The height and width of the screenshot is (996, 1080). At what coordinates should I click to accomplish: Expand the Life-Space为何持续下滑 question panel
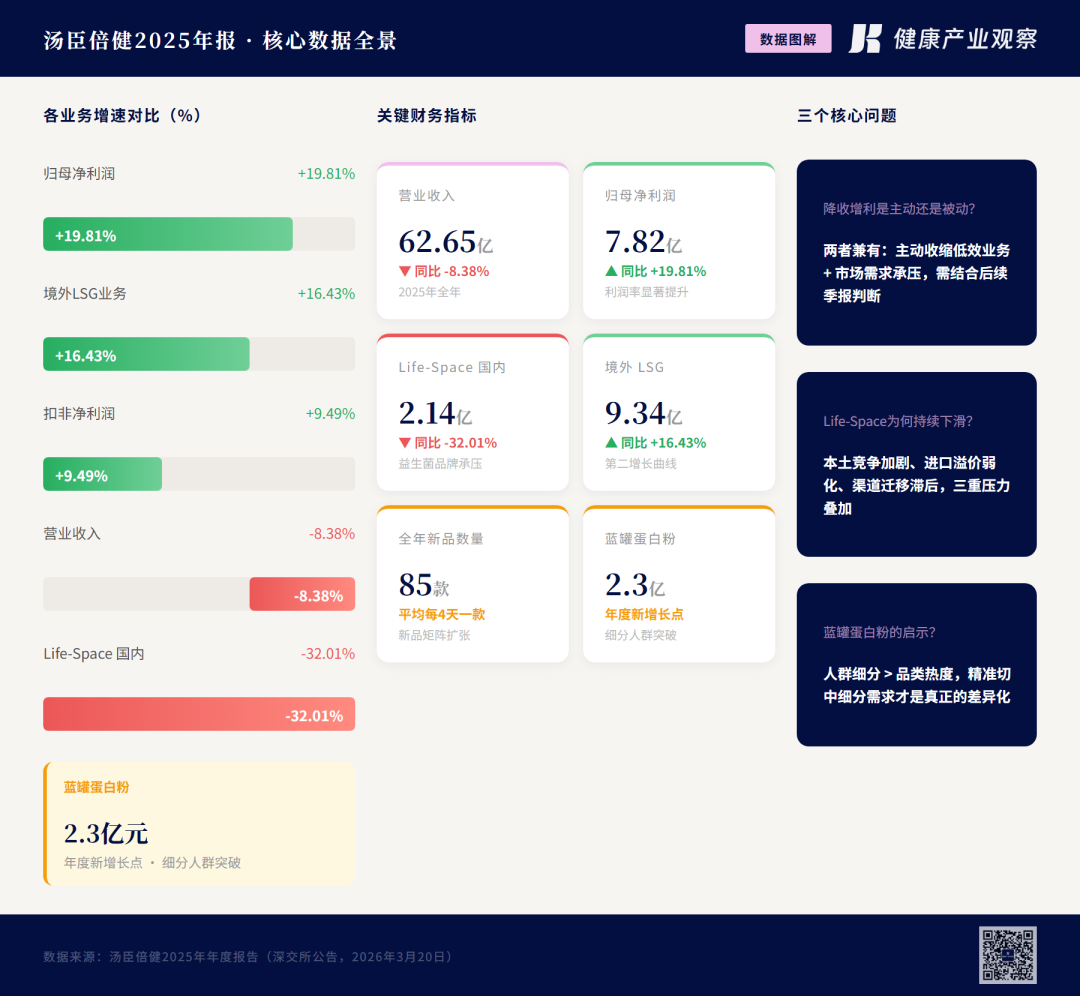[x=916, y=463]
